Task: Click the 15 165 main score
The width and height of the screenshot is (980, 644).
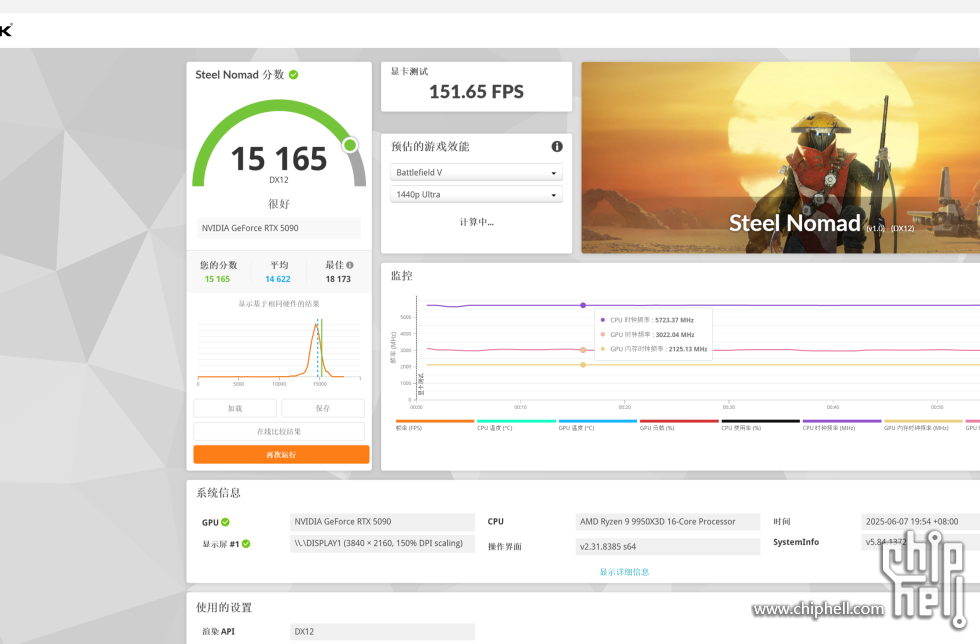Action: click(x=279, y=159)
